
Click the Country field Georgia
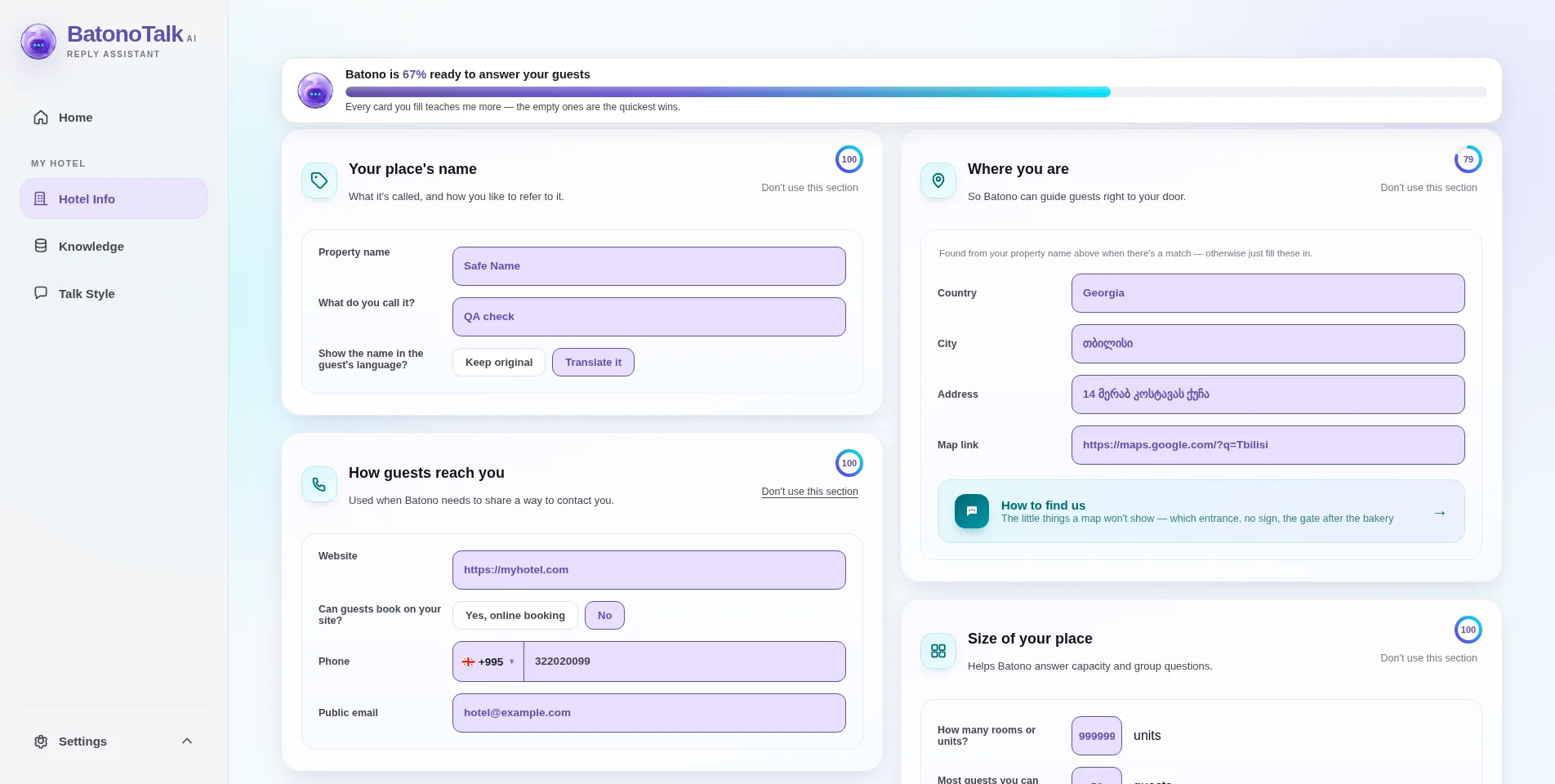tap(1268, 293)
